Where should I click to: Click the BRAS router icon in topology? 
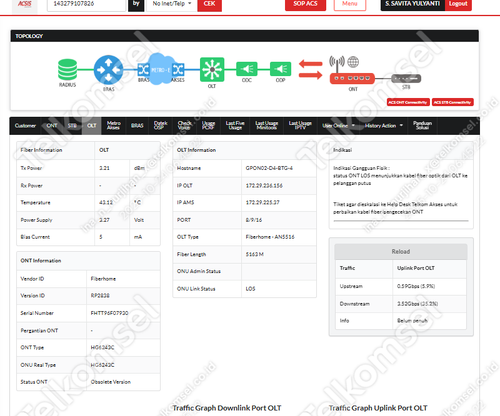[108, 70]
